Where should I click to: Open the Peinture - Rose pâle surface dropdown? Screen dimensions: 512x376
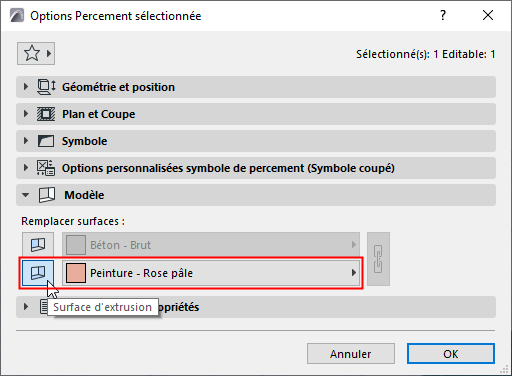[211, 273]
